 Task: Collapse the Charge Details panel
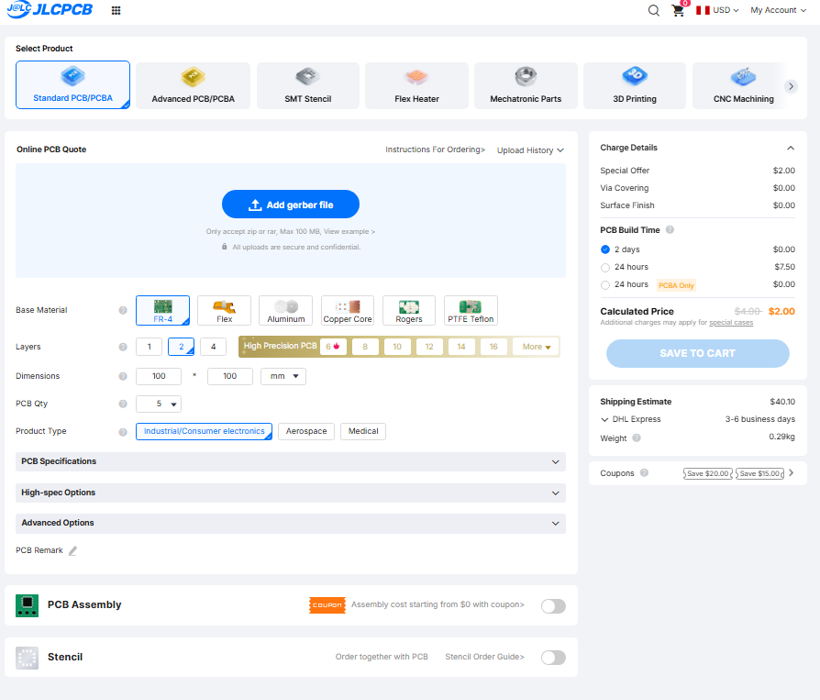click(791, 148)
